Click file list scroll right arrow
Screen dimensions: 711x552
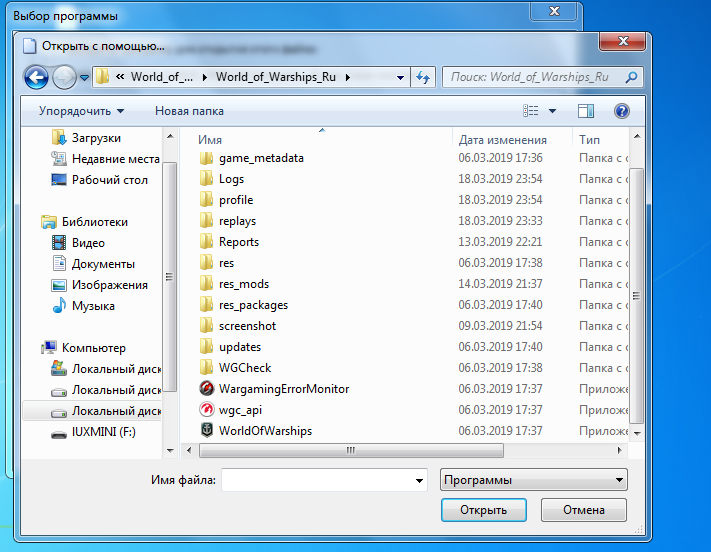tap(619, 450)
